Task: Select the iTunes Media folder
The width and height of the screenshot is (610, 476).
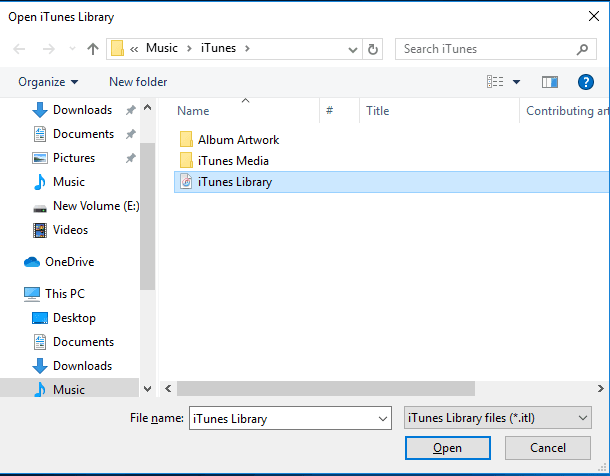Action: 233,161
